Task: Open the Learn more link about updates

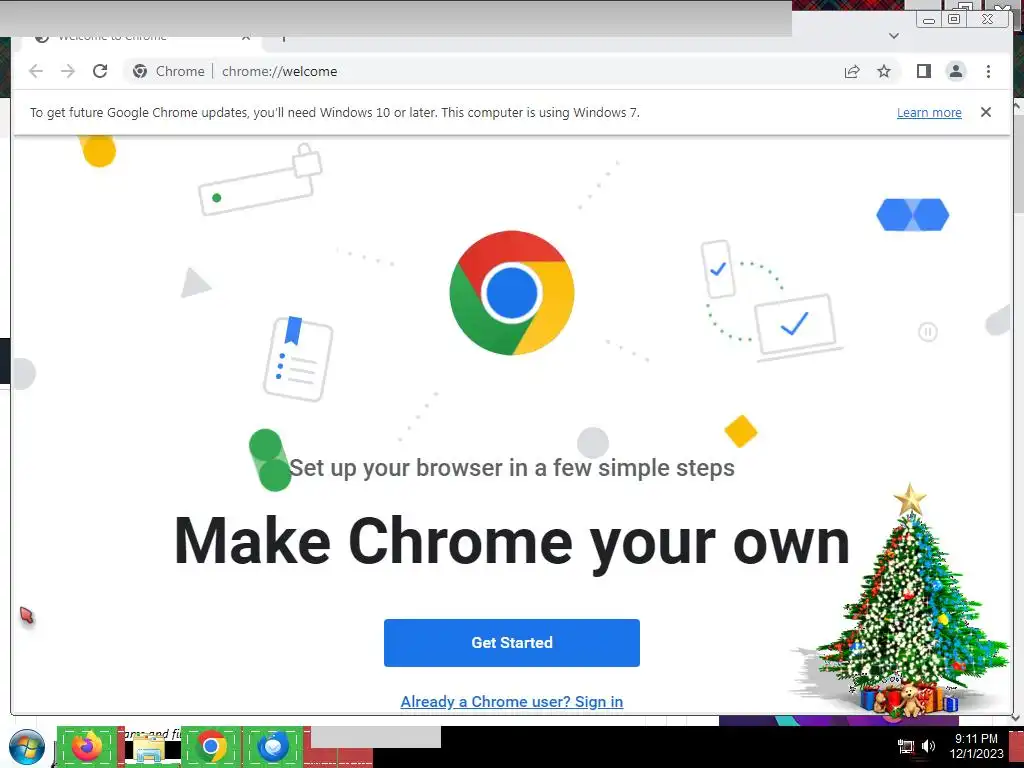Action: point(929,112)
